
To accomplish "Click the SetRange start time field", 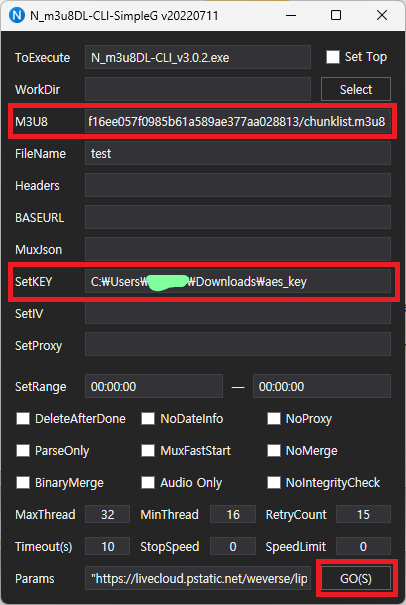I will coord(154,386).
